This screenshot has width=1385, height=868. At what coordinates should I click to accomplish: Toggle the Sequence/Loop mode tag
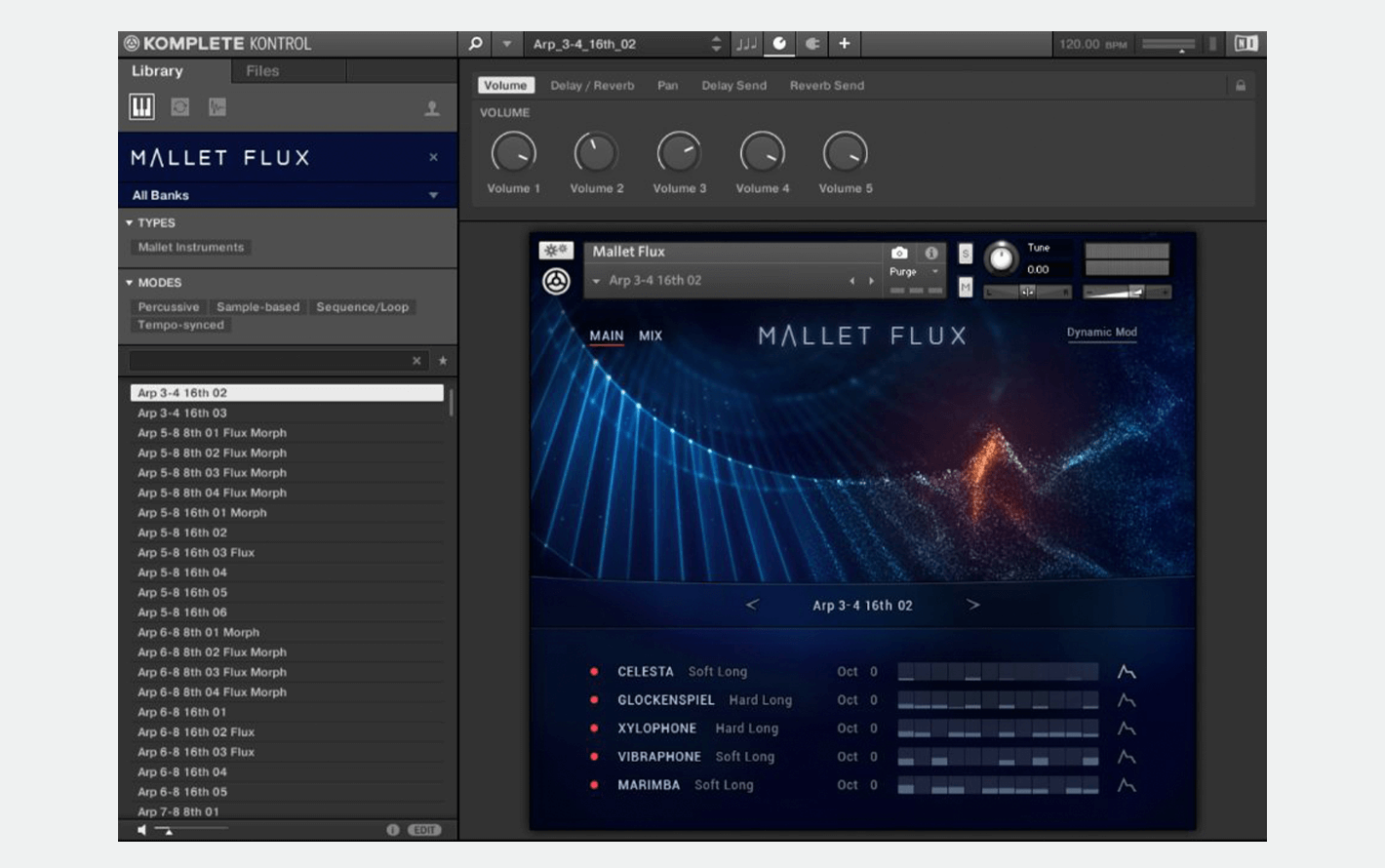[x=363, y=307]
